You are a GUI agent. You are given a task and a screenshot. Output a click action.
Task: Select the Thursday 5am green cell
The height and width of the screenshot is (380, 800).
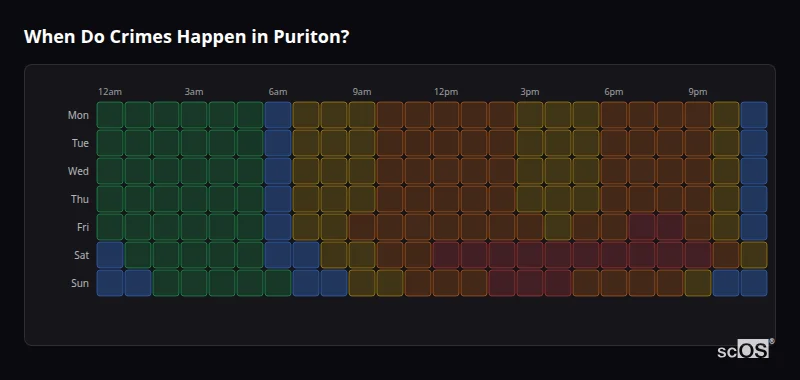[x=249, y=199]
